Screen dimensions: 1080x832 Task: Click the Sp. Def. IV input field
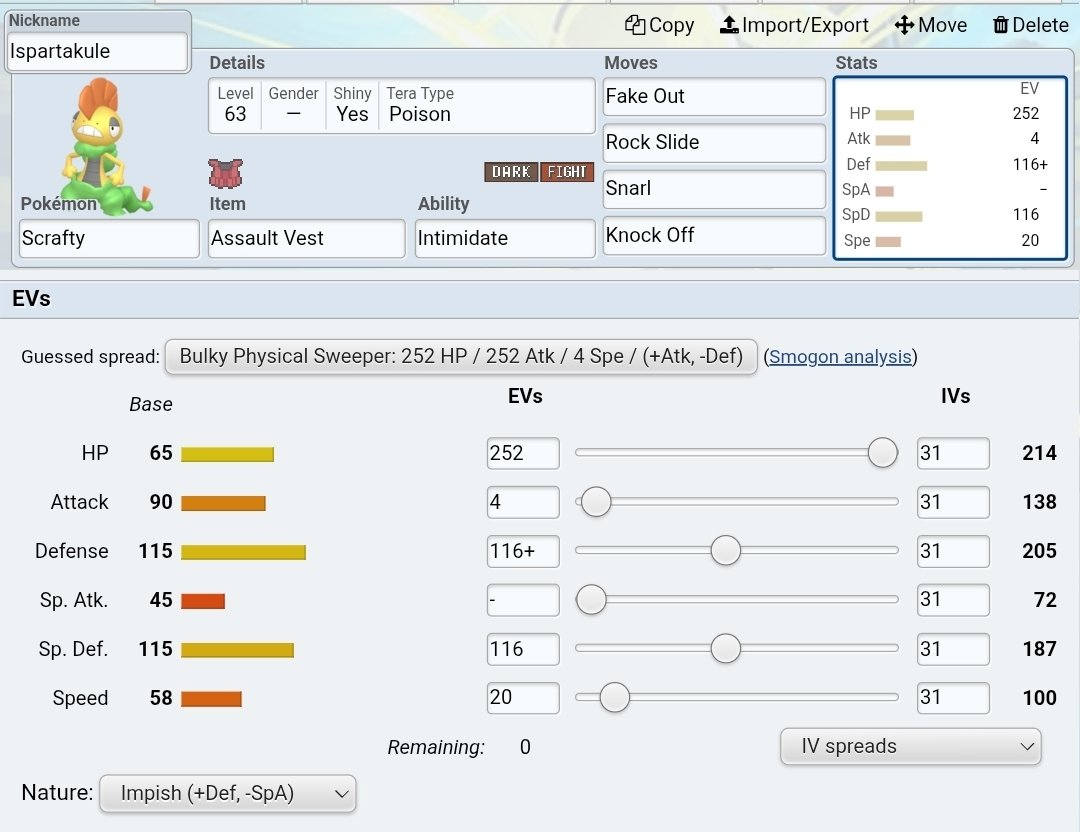point(953,649)
